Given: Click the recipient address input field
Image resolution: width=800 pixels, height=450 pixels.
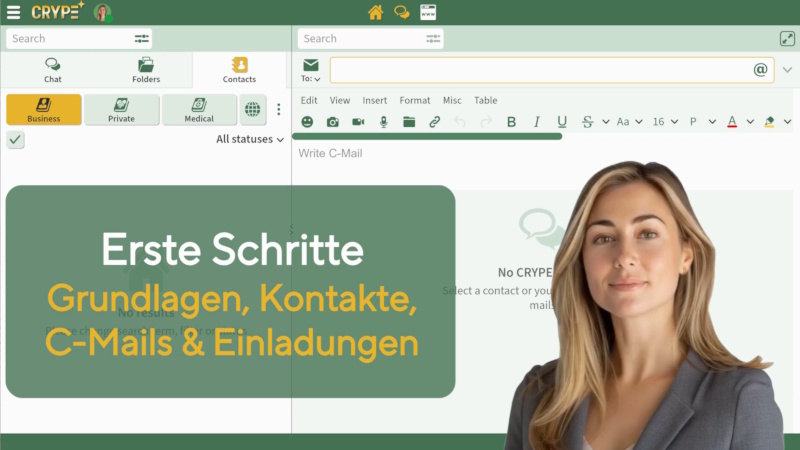Looking at the screenshot, I should tap(540, 70).
